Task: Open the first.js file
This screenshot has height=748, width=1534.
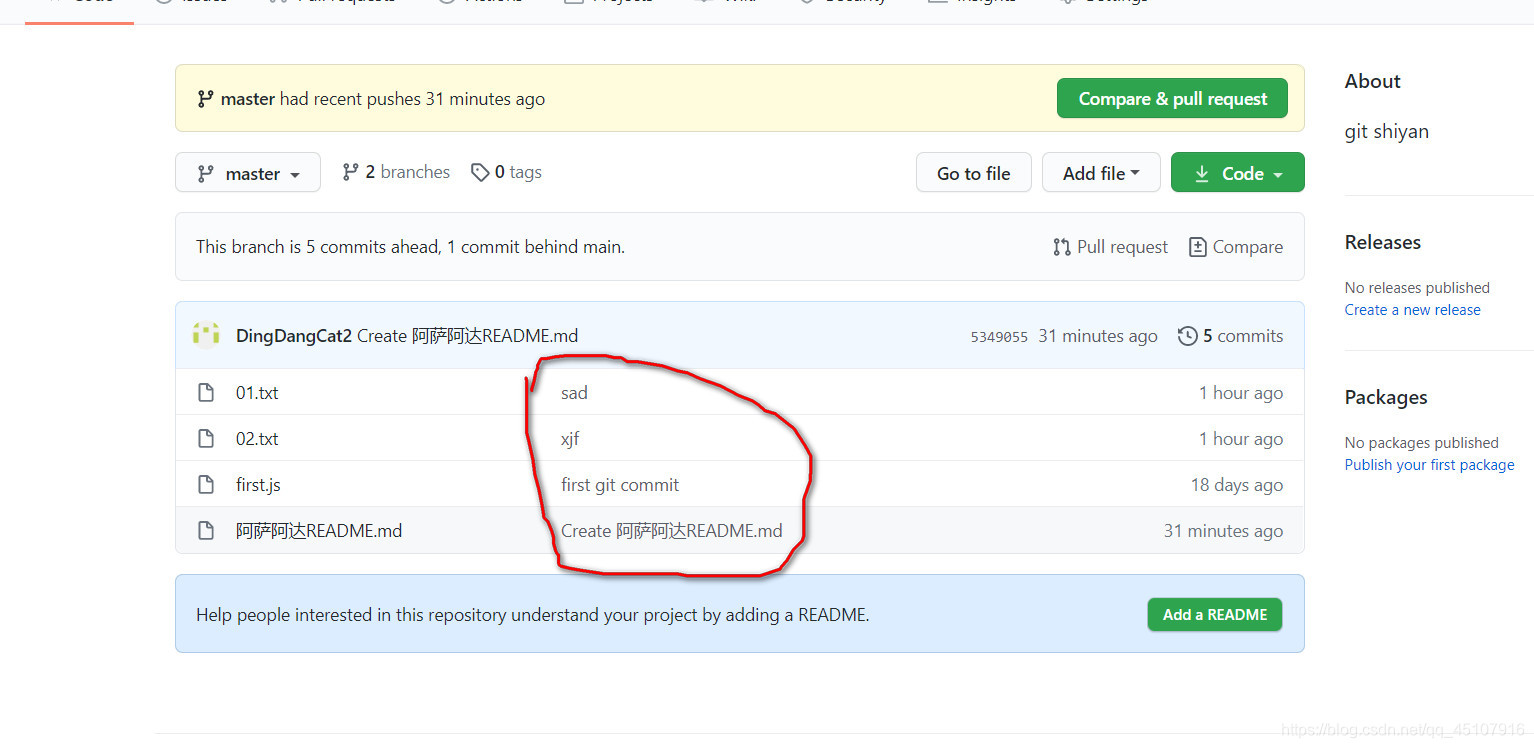Action: [258, 485]
